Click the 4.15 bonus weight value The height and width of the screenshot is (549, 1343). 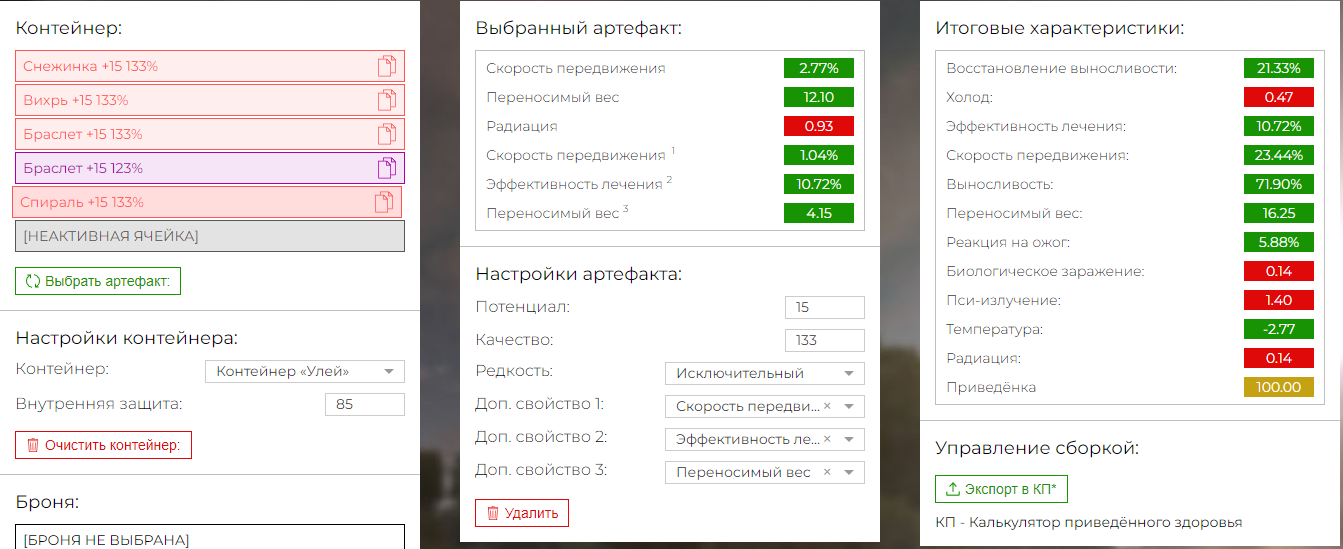point(819,213)
